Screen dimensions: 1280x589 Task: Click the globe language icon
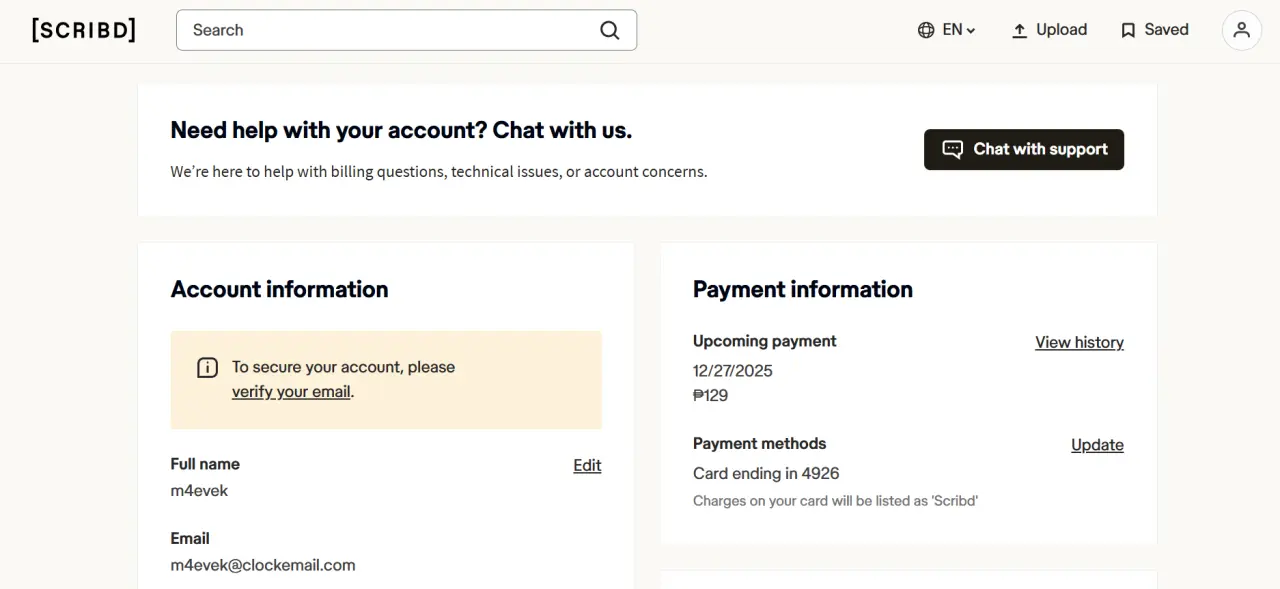click(926, 30)
